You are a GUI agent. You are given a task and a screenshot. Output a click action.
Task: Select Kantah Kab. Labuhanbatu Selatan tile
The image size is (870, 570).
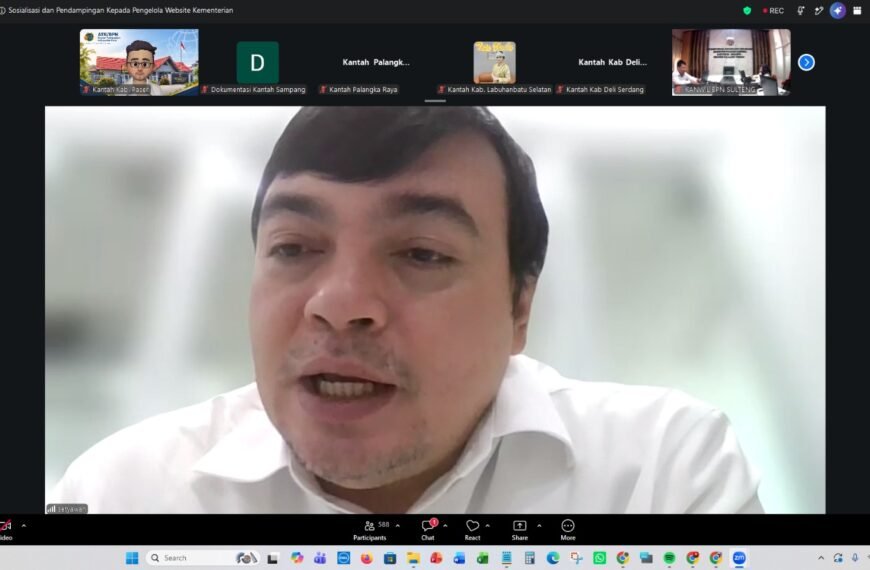click(494, 62)
